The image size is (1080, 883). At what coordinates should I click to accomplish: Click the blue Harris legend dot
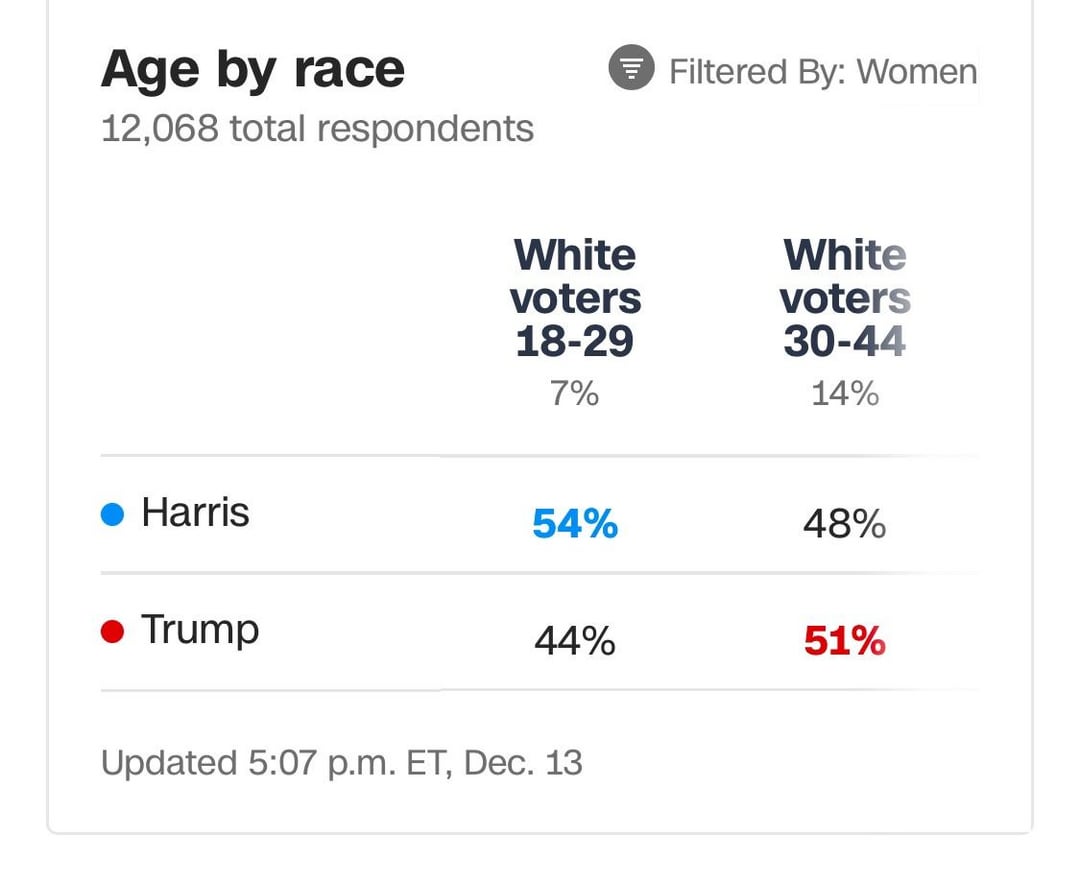(x=112, y=514)
